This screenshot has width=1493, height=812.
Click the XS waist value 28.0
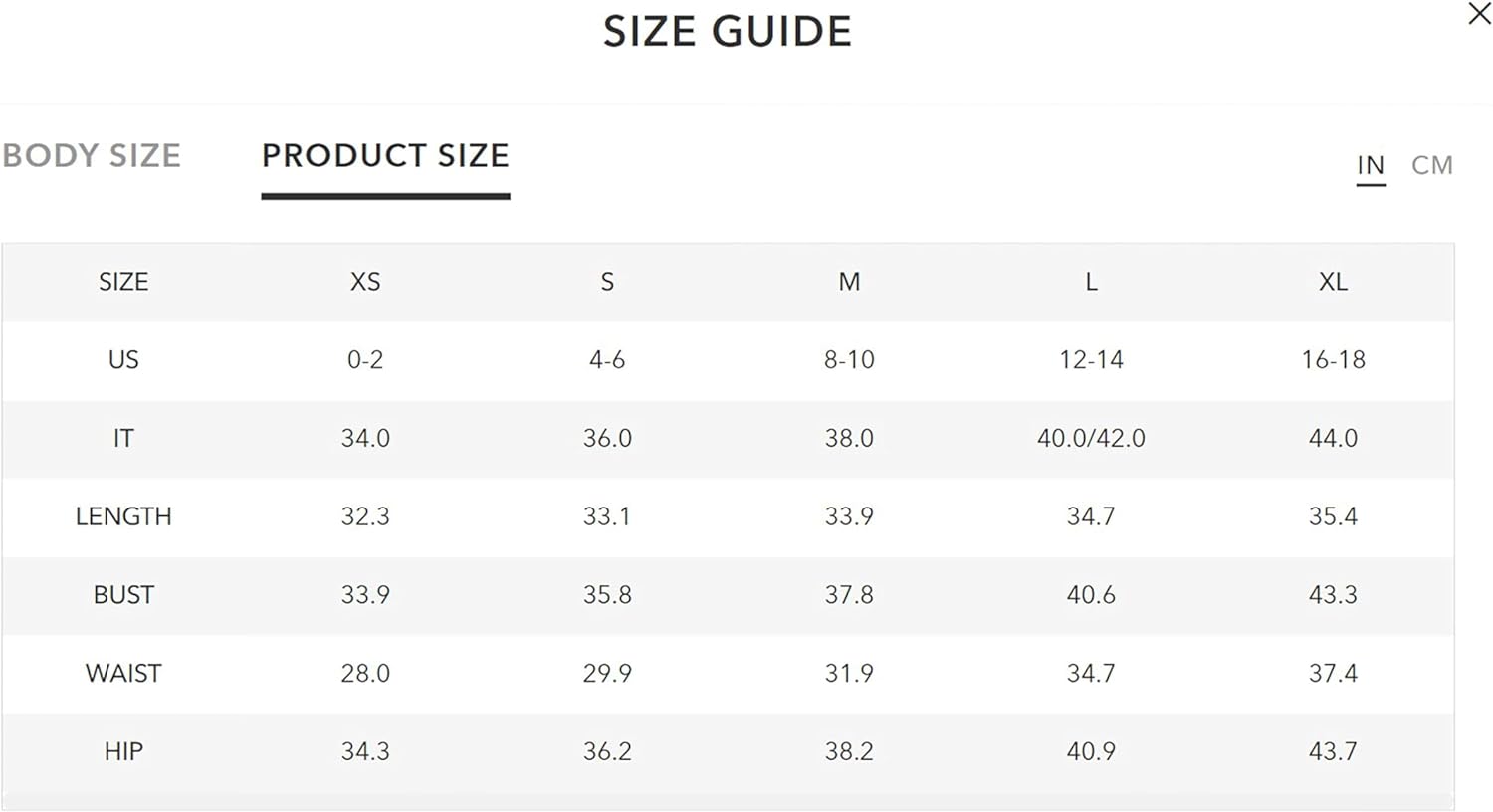(365, 674)
